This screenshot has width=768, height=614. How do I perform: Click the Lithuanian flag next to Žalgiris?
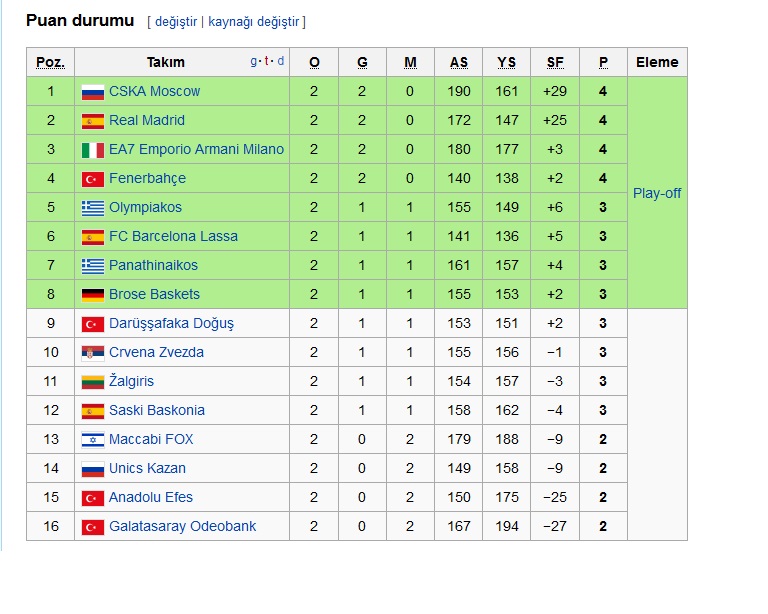point(93,382)
